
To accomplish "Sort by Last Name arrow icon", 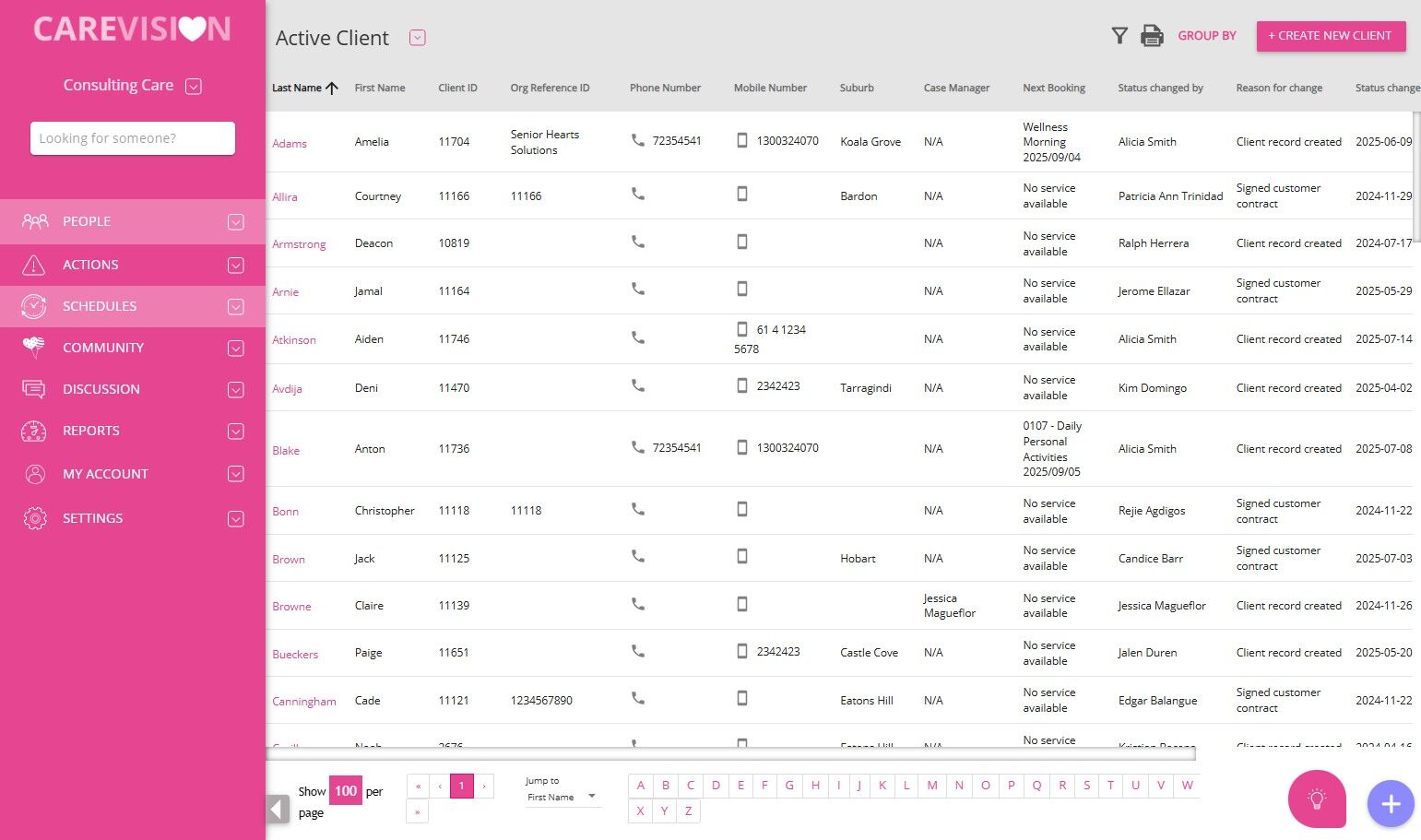I will (x=332, y=89).
